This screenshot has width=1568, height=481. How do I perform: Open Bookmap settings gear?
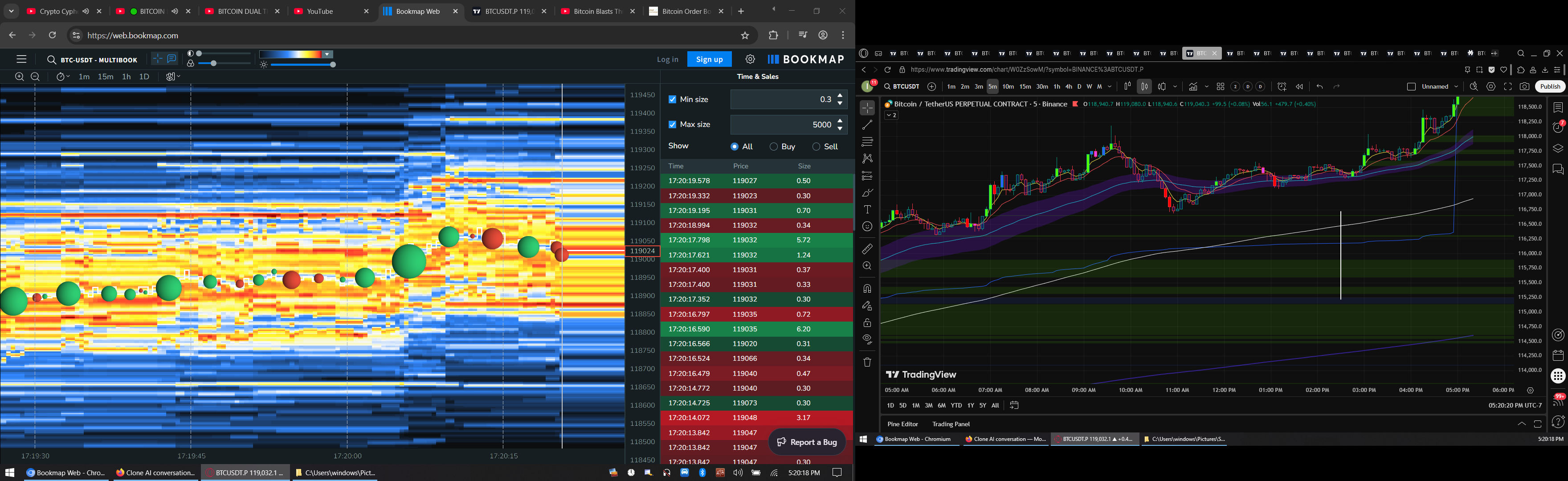750,59
